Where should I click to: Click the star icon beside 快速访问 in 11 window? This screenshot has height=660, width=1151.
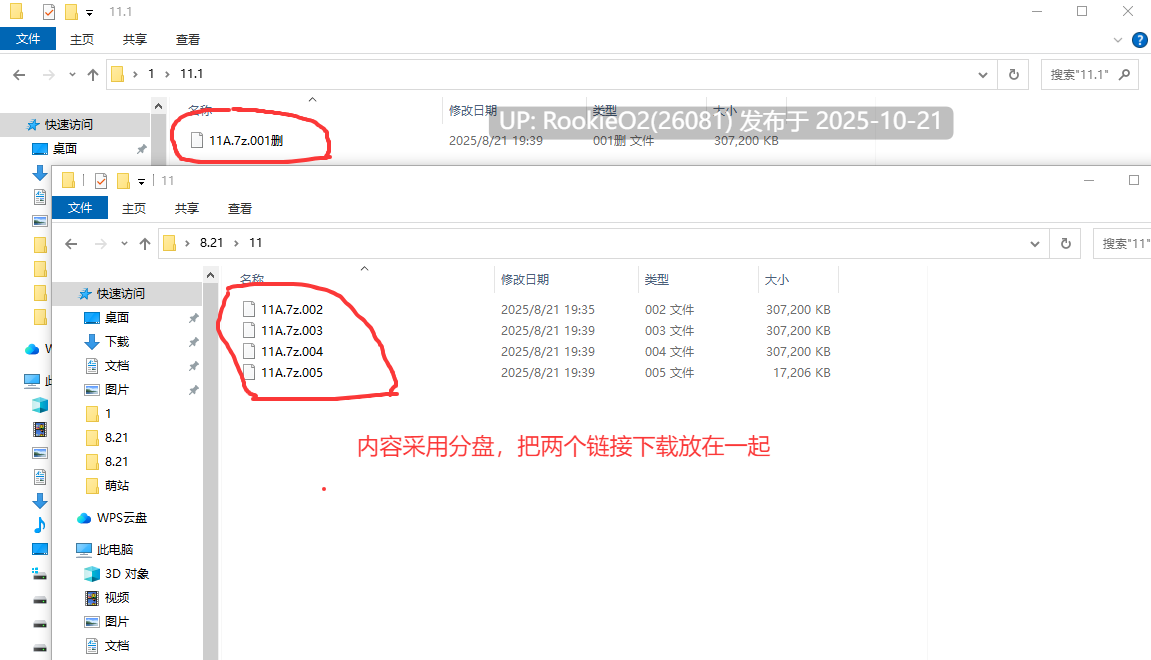[x=85, y=294]
